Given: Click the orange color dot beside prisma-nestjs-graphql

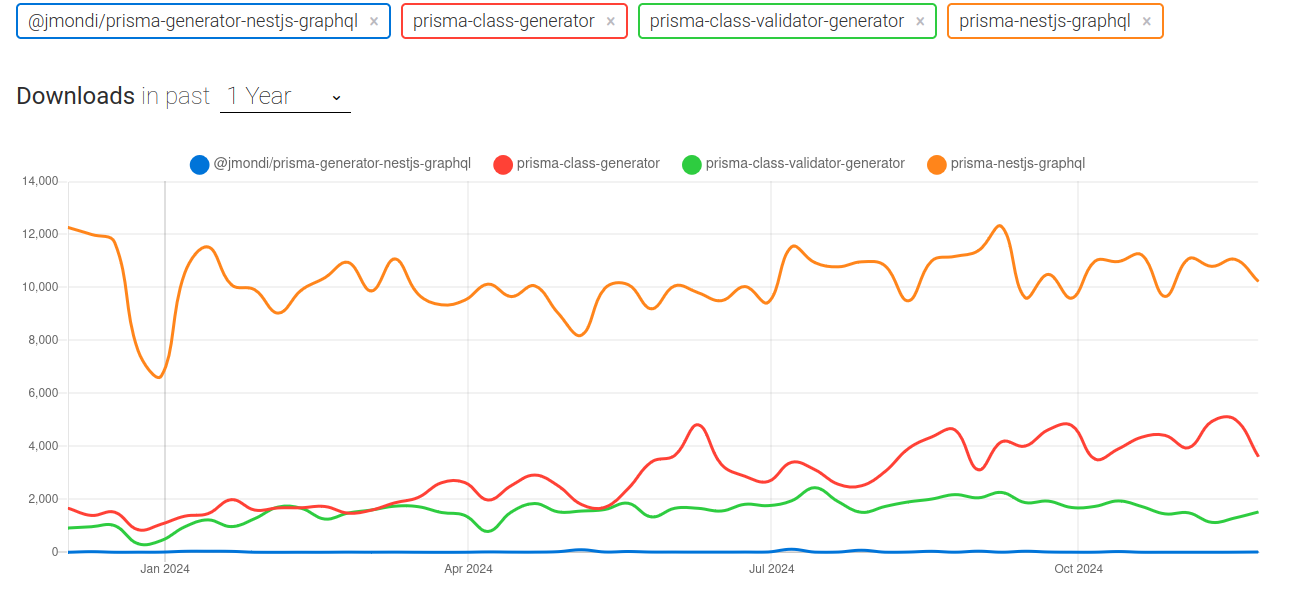Looking at the screenshot, I should (938, 163).
